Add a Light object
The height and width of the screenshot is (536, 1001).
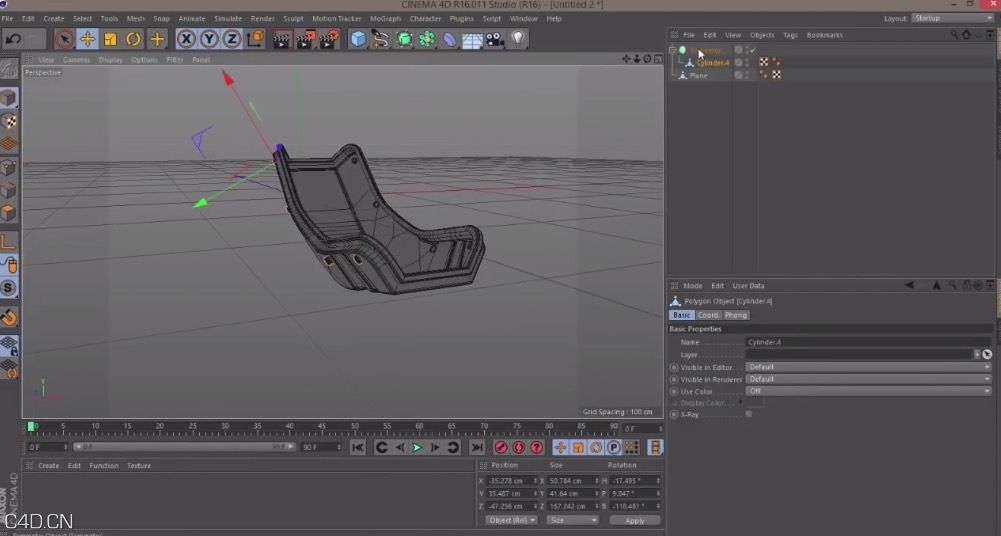tap(518, 39)
